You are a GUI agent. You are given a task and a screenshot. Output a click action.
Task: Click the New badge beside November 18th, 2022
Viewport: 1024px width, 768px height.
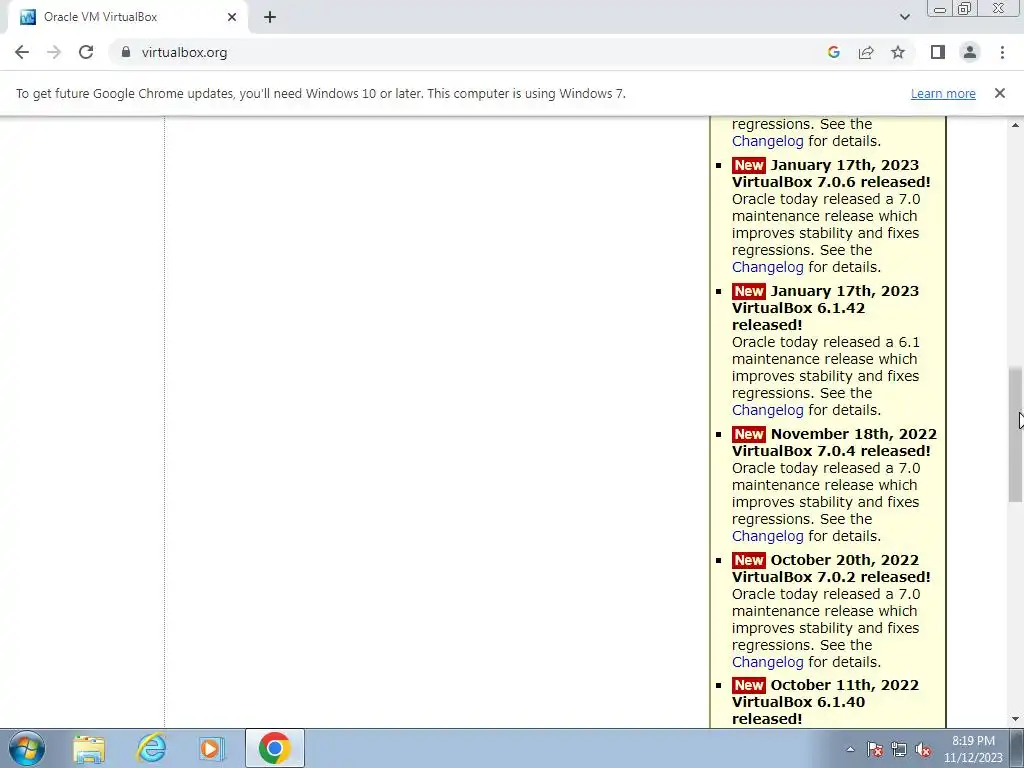[748, 434]
